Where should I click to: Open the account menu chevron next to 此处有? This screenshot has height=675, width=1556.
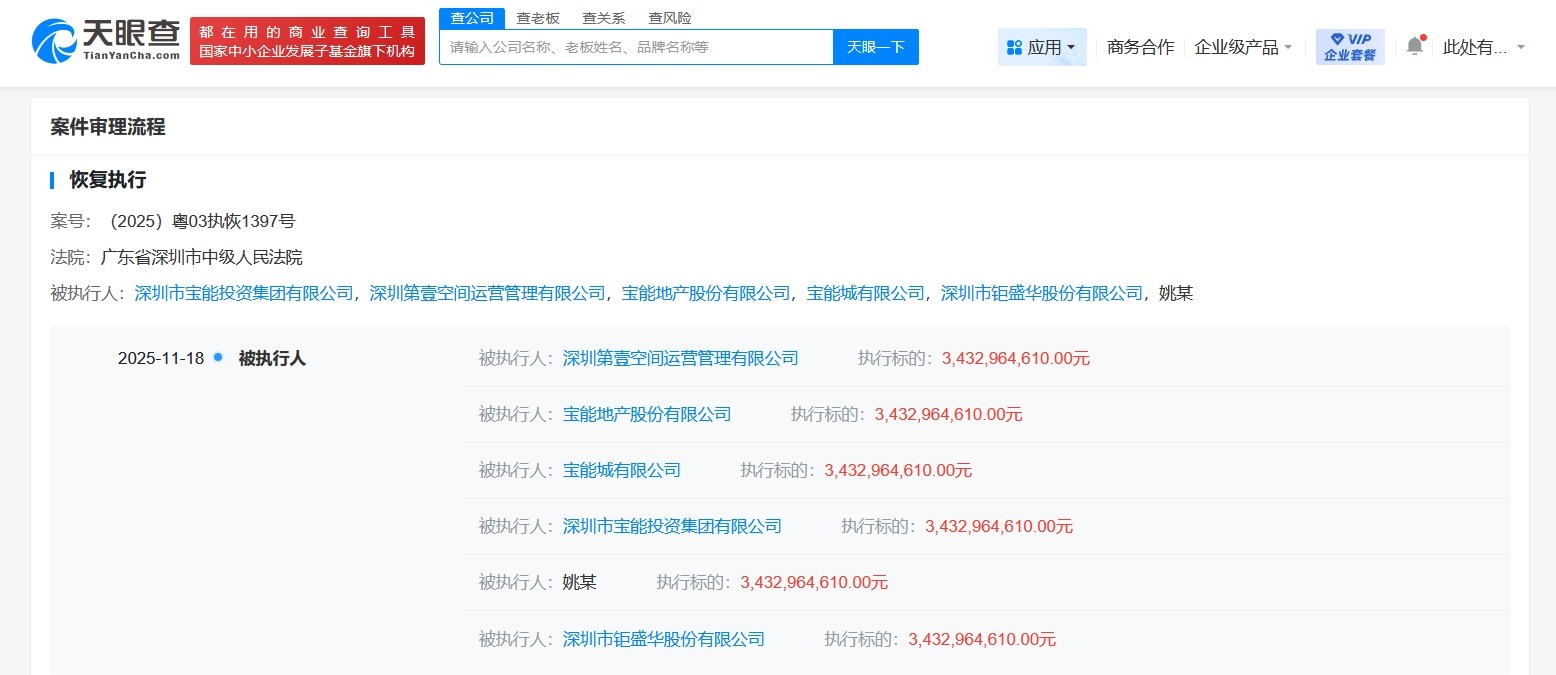1522,46
